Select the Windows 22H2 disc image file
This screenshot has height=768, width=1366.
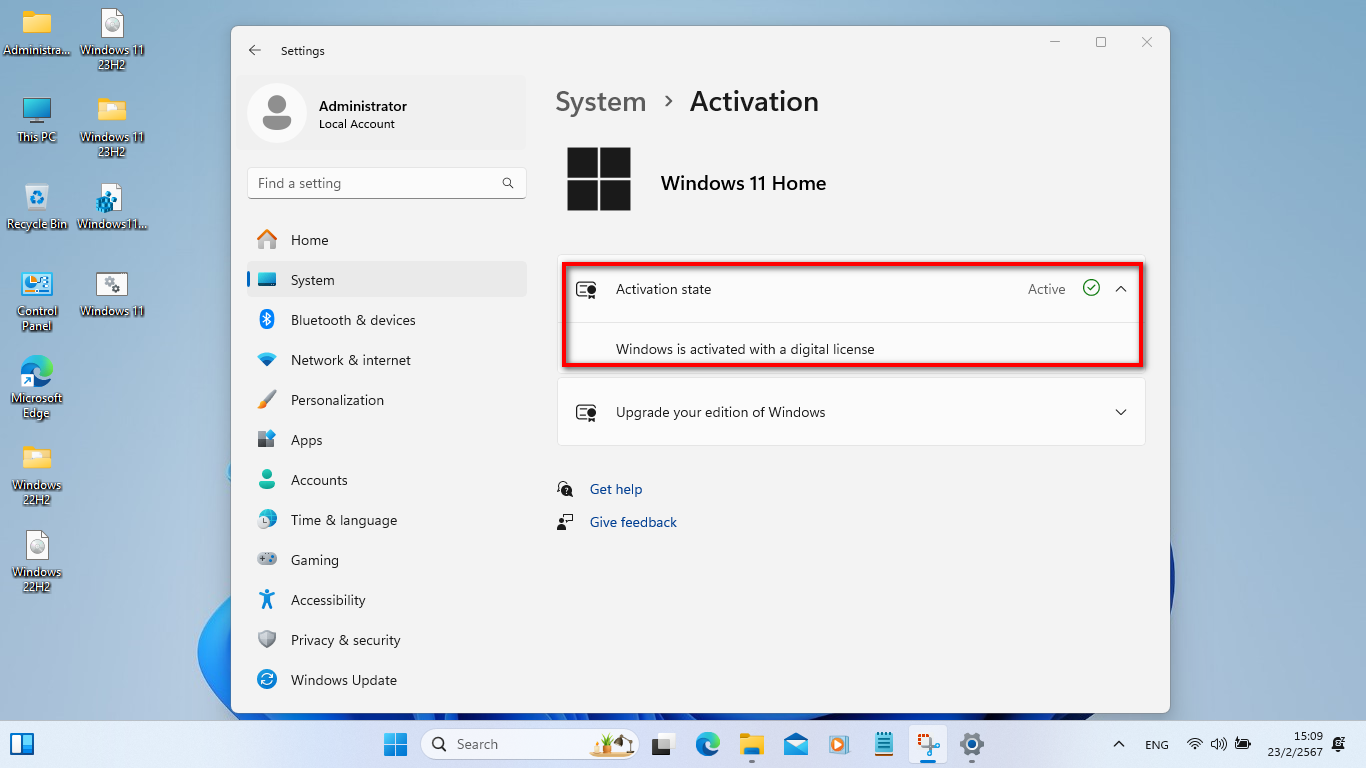[37, 561]
